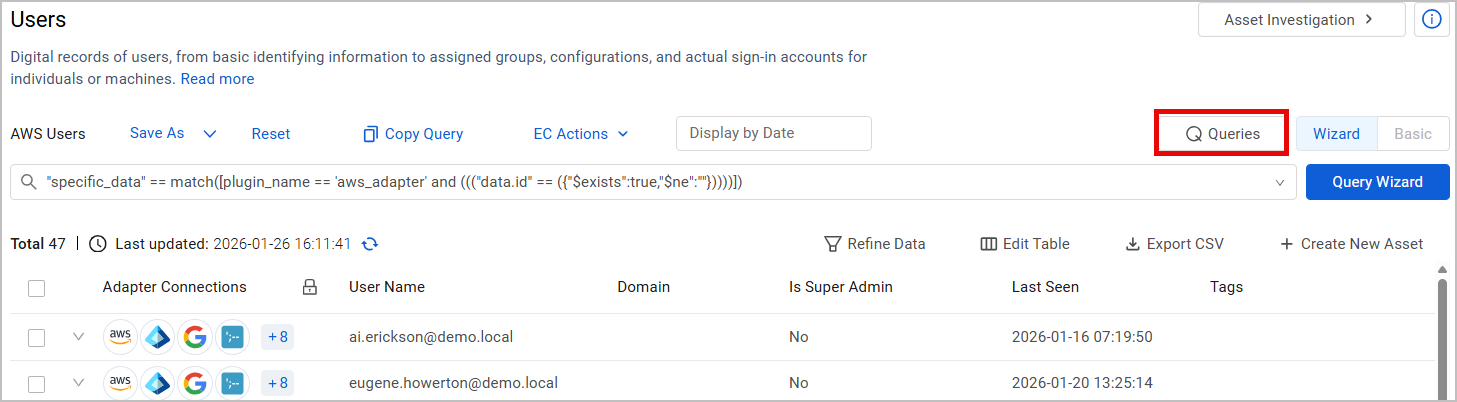Click Google adapter icon for ai.erickson row
The width and height of the screenshot is (1457, 402).
[x=195, y=337]
